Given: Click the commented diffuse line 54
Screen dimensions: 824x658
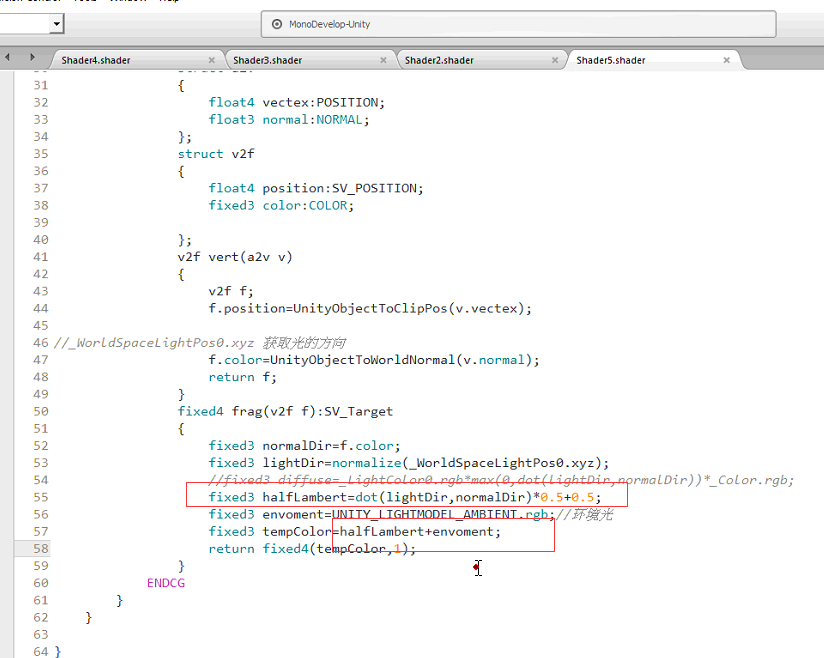Looking at the screenshot, I should coord(501,480).
